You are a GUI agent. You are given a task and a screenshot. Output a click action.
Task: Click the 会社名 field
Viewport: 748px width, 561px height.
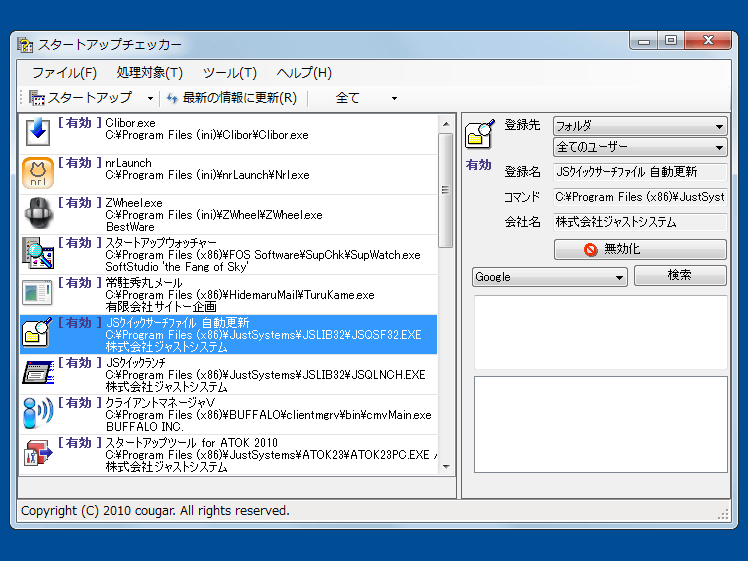640,222
